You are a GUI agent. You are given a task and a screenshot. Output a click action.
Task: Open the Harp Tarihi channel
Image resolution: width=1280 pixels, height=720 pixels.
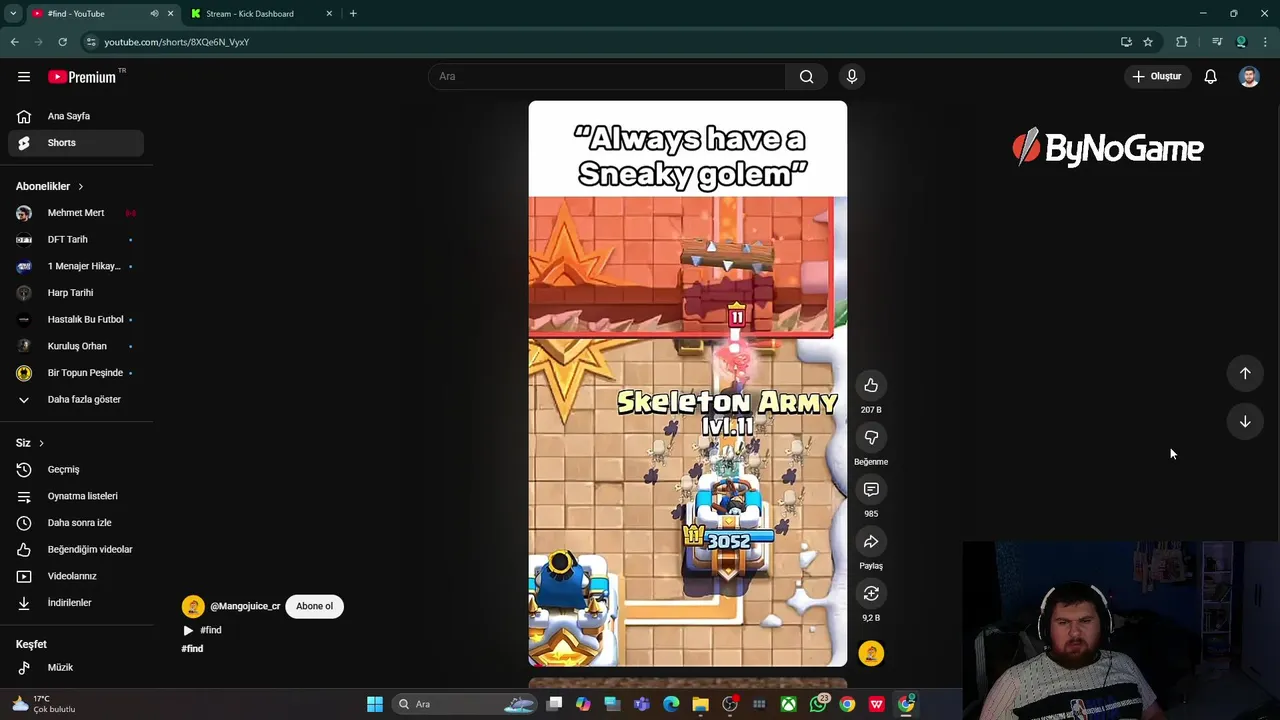(76, 293)
